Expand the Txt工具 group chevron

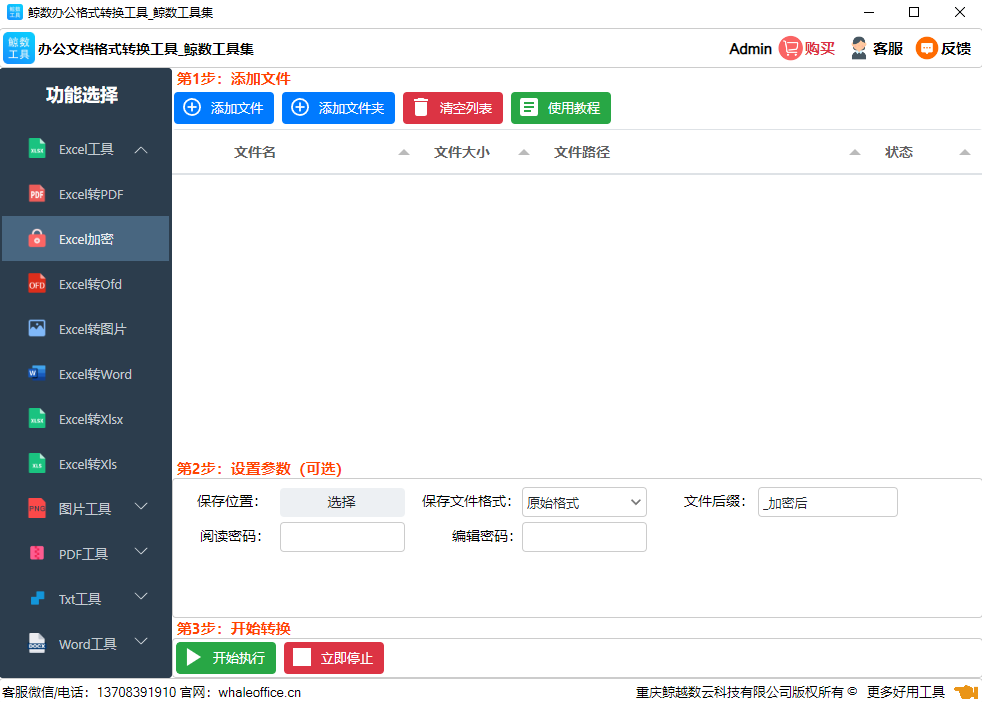pos(141,596)
